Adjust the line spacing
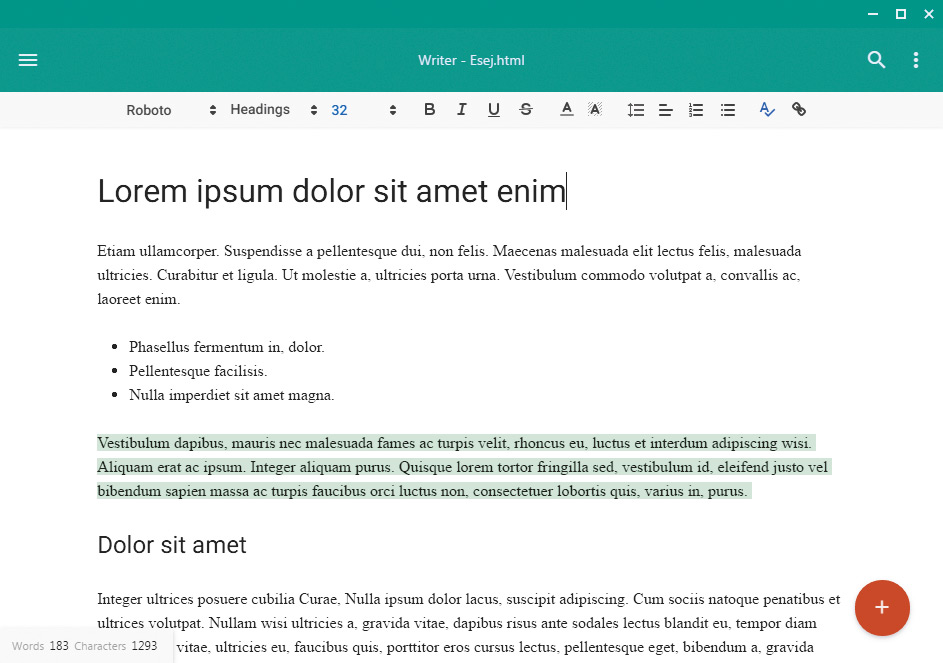 pyautogui.click(x=636, y=109)
